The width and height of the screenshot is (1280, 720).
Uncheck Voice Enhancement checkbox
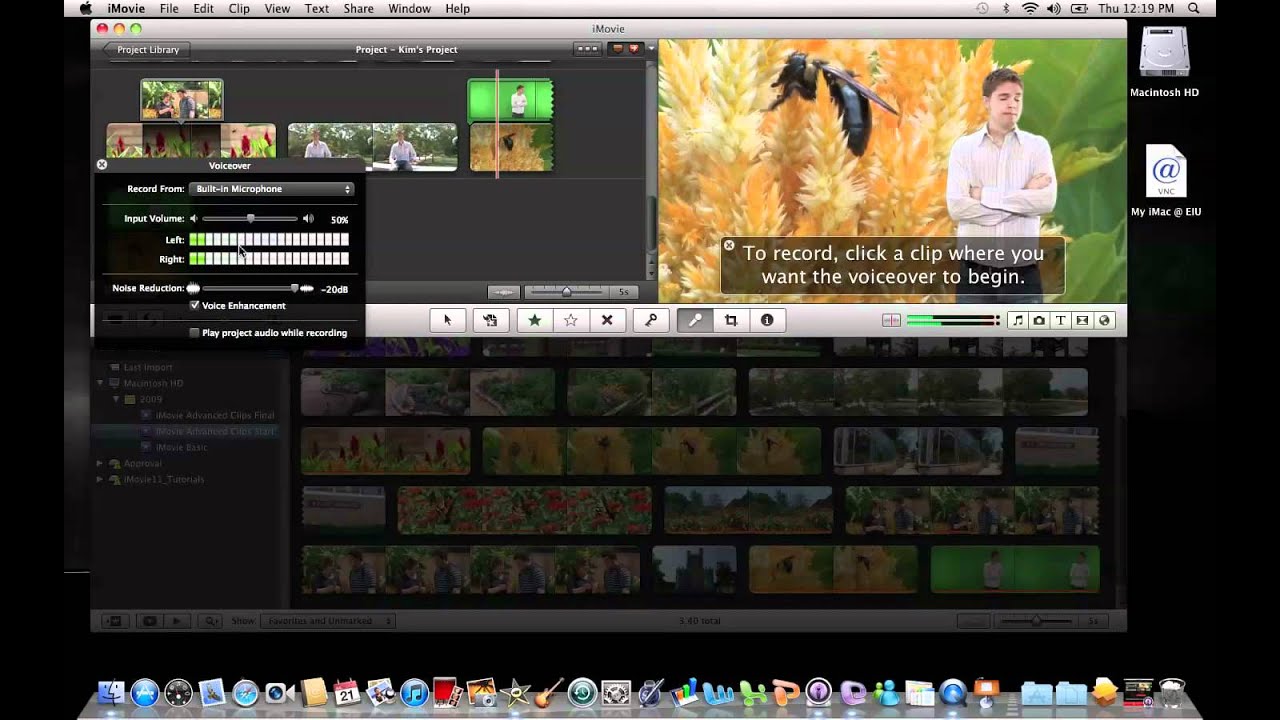[194, 305]
